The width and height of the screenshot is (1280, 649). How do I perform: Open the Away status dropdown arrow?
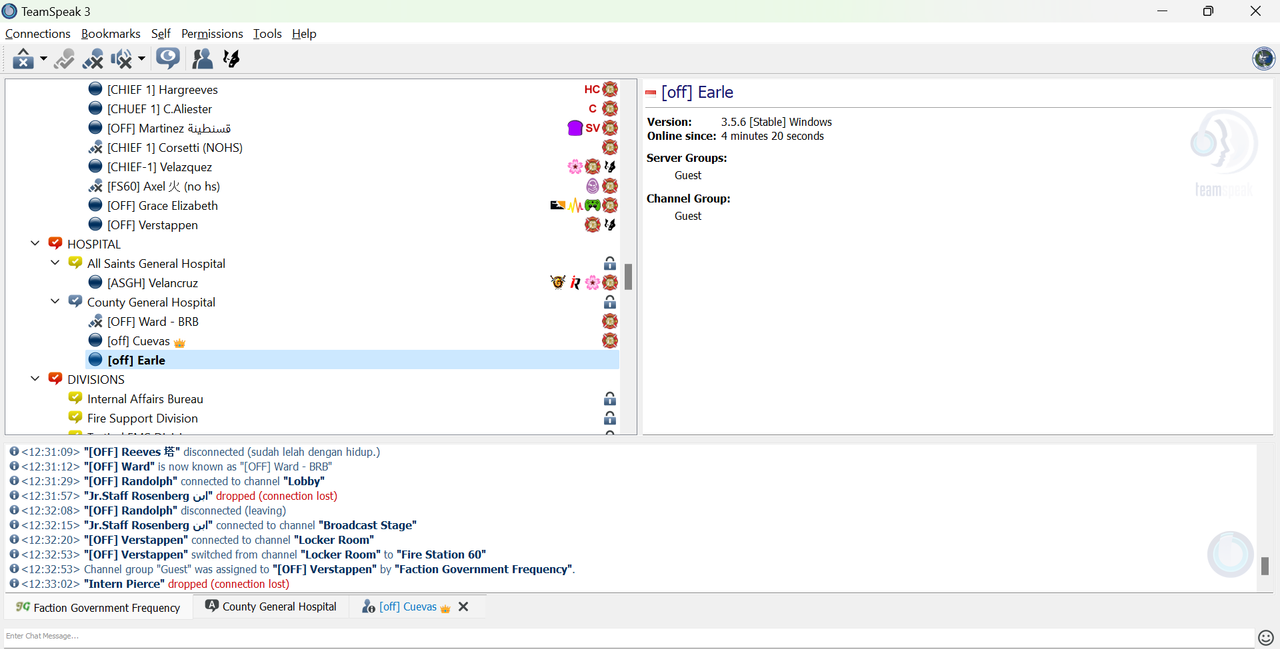click(x=44, y=60)
